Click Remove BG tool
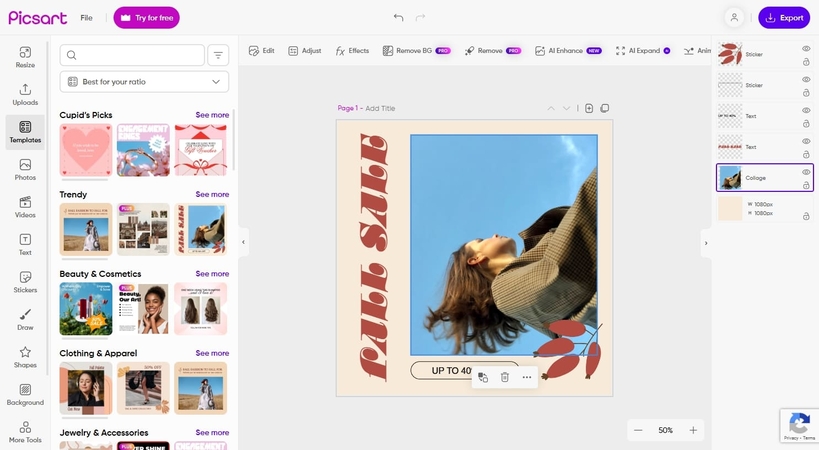 click(x=416, y=51)
